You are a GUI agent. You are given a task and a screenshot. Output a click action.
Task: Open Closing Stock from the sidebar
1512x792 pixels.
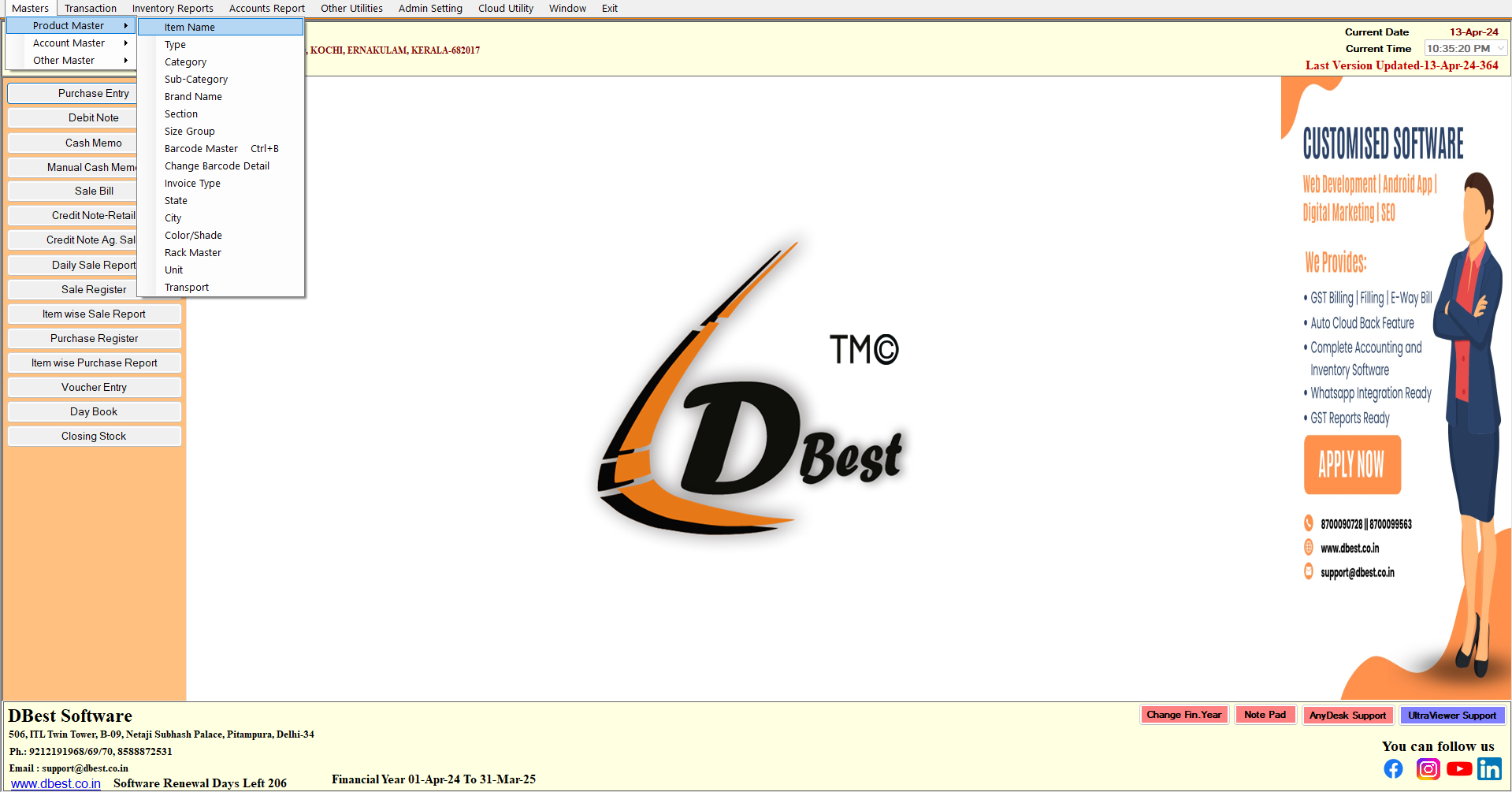(x=94, y=437)
